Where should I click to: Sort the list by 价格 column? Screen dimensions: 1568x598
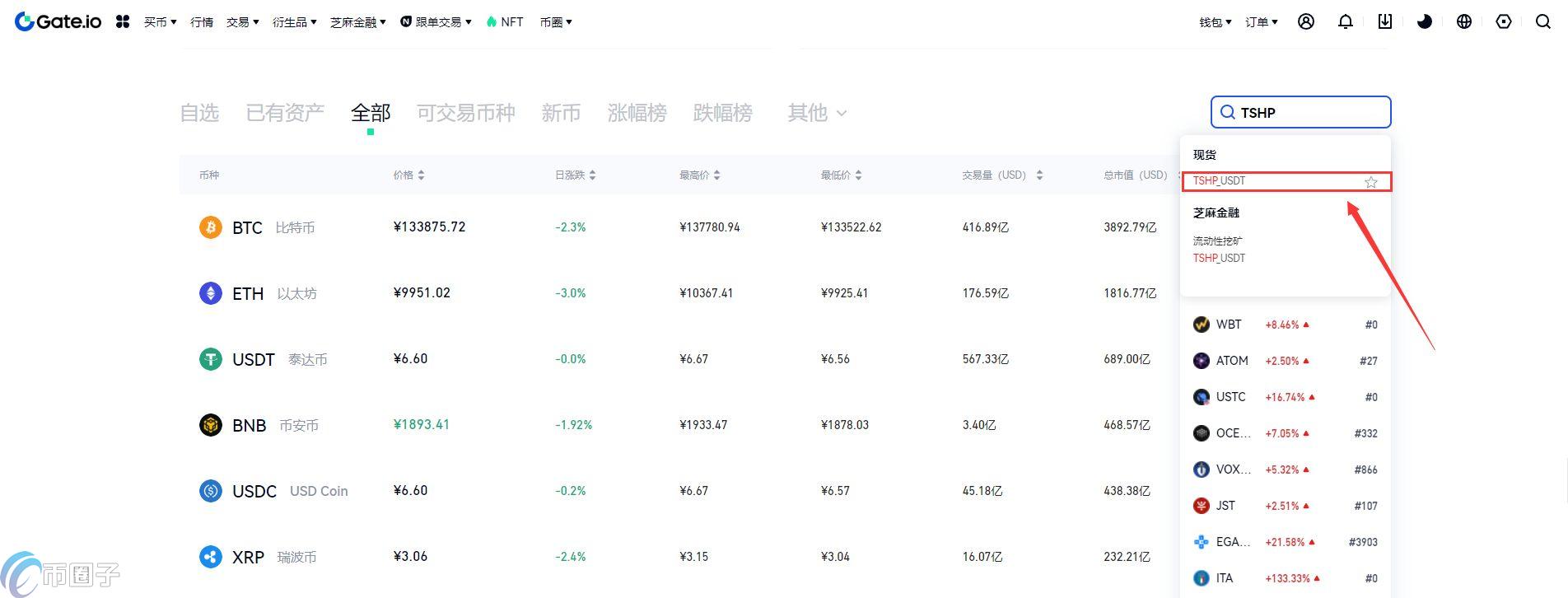click(408, 175)
